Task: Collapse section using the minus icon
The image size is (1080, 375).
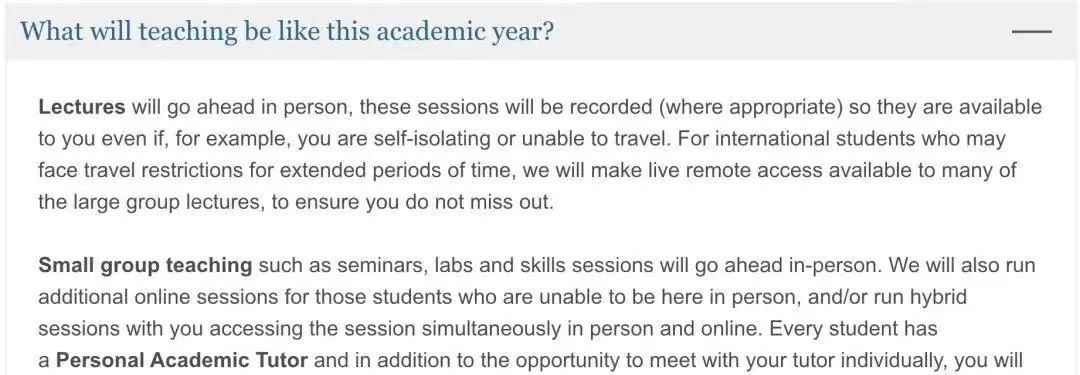Action: point(1032,32)
